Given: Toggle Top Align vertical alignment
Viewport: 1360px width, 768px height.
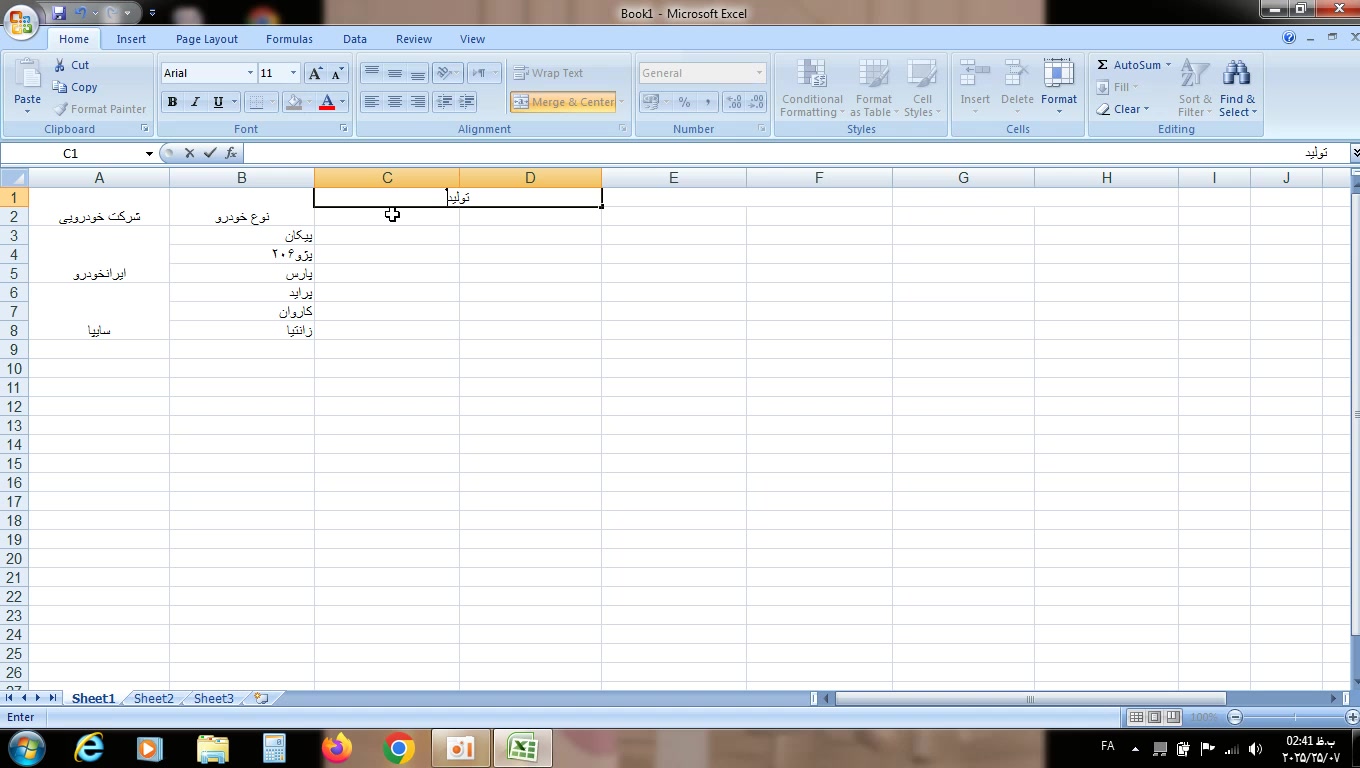Looking at the screenshot, I should (x=372, y=73).
